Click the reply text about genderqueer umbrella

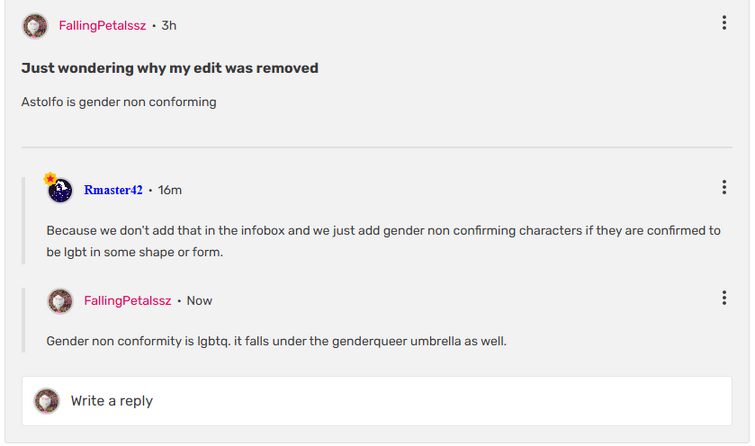(276, 341)
